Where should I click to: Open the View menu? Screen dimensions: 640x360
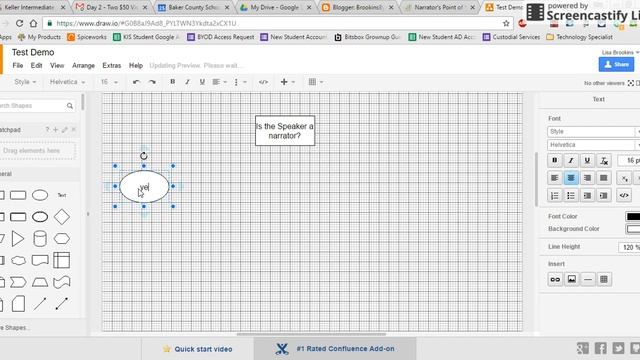pos(57,65)
